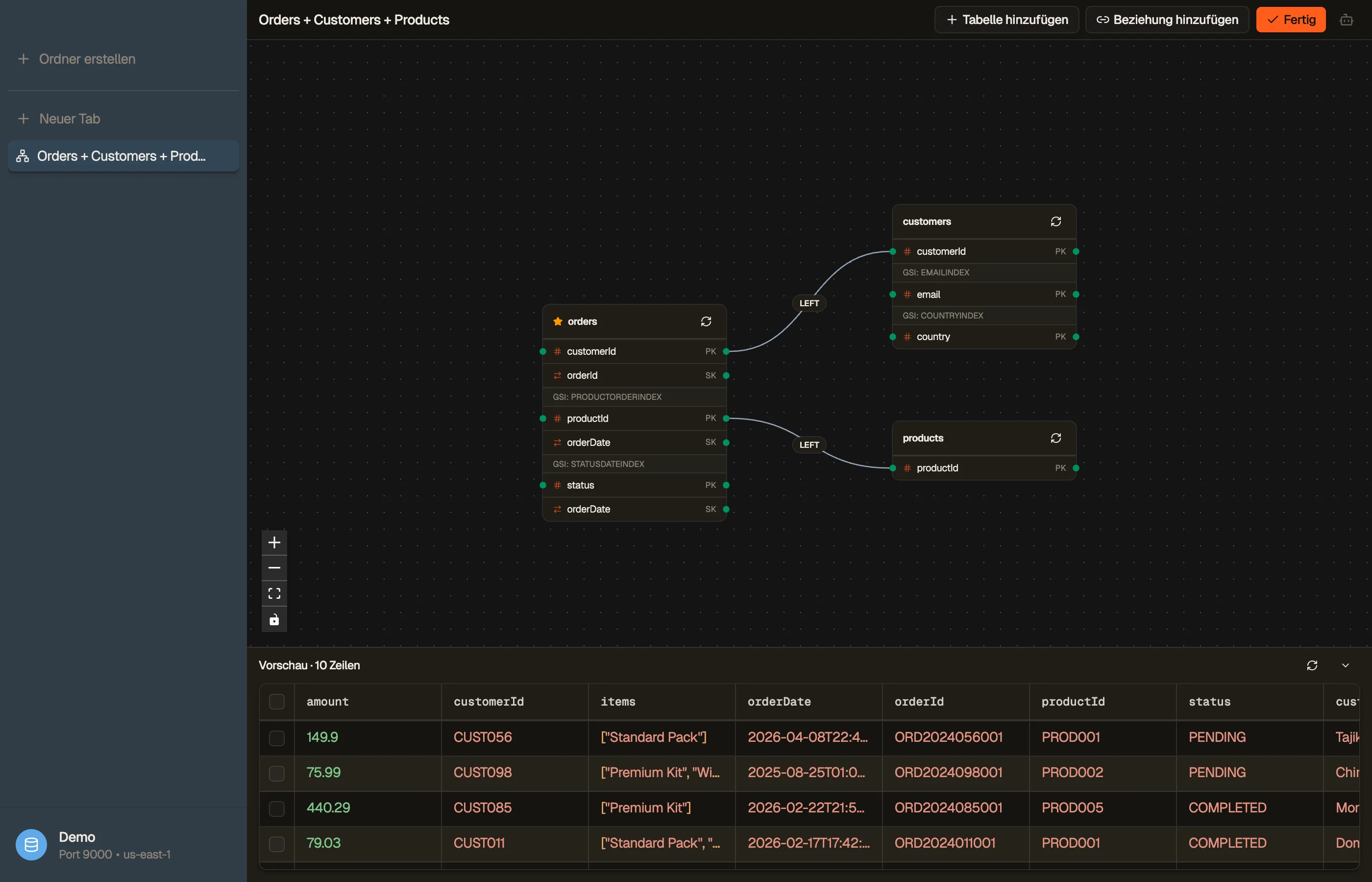Open the LEFT join selector to products
1372x882 pixels.
coord(809,444)
